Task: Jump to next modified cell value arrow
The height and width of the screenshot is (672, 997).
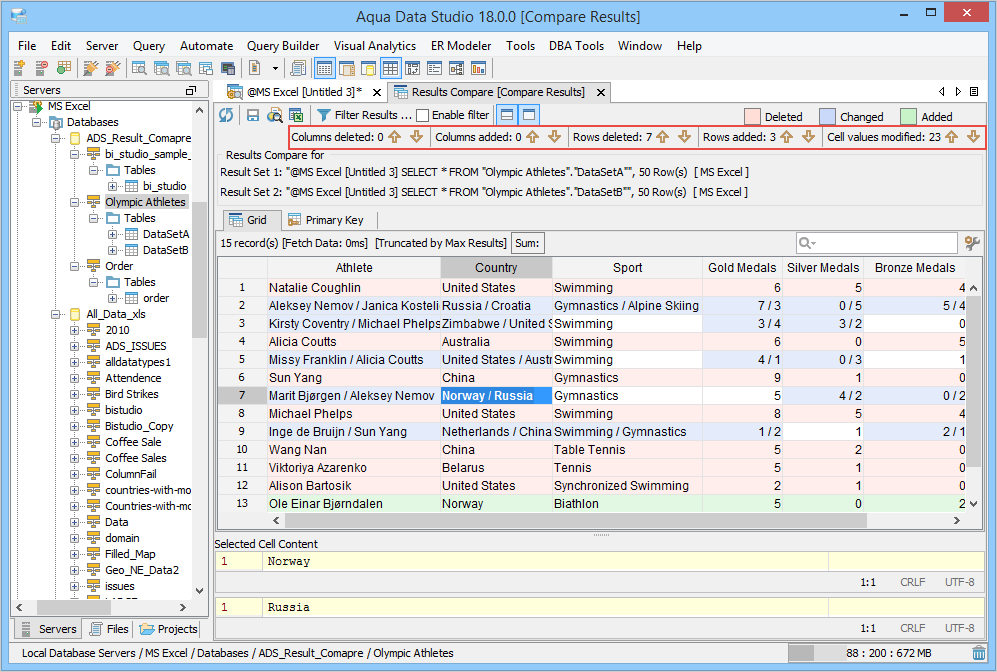Action: click(973, 137)
